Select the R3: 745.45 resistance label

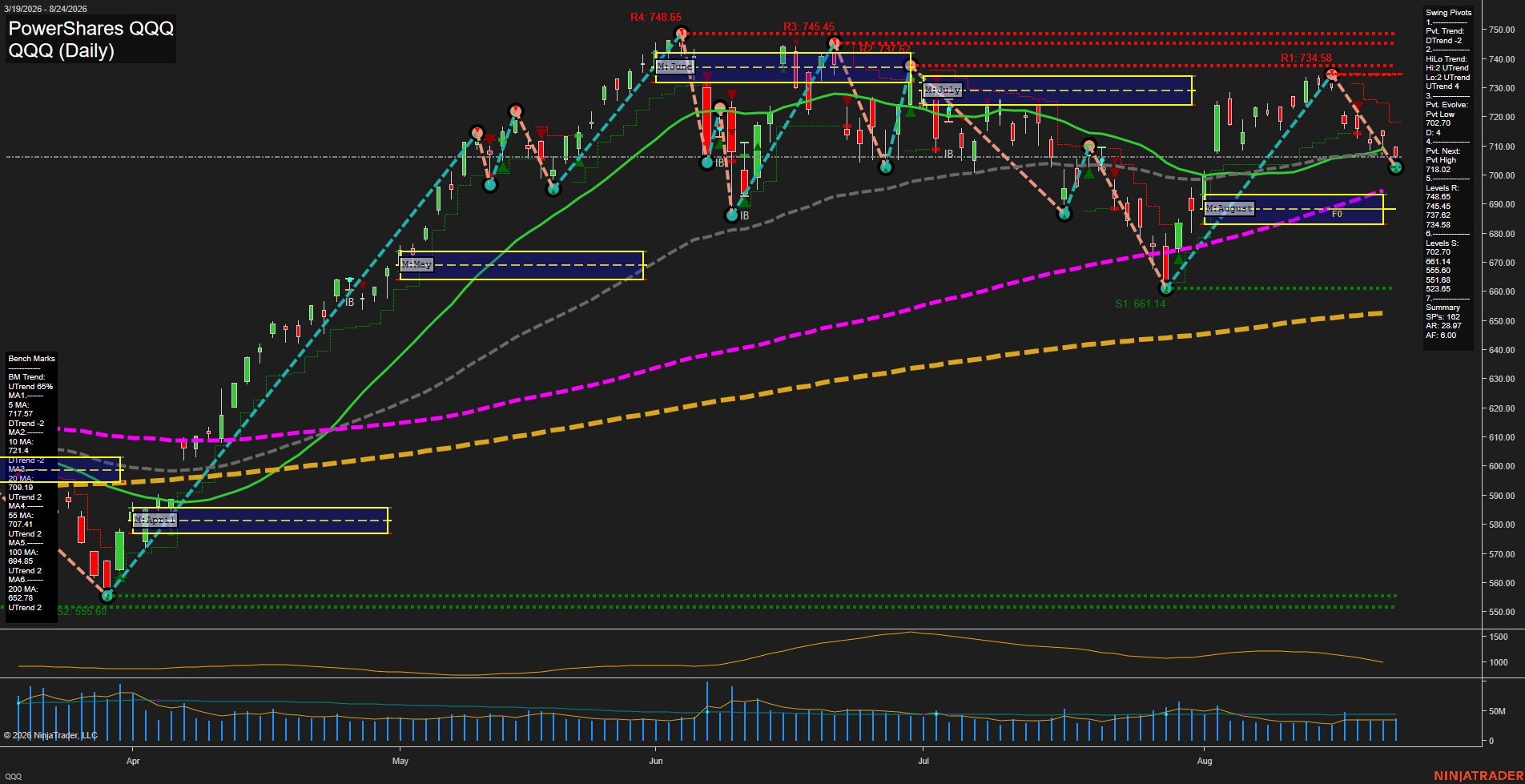[809, 26]
